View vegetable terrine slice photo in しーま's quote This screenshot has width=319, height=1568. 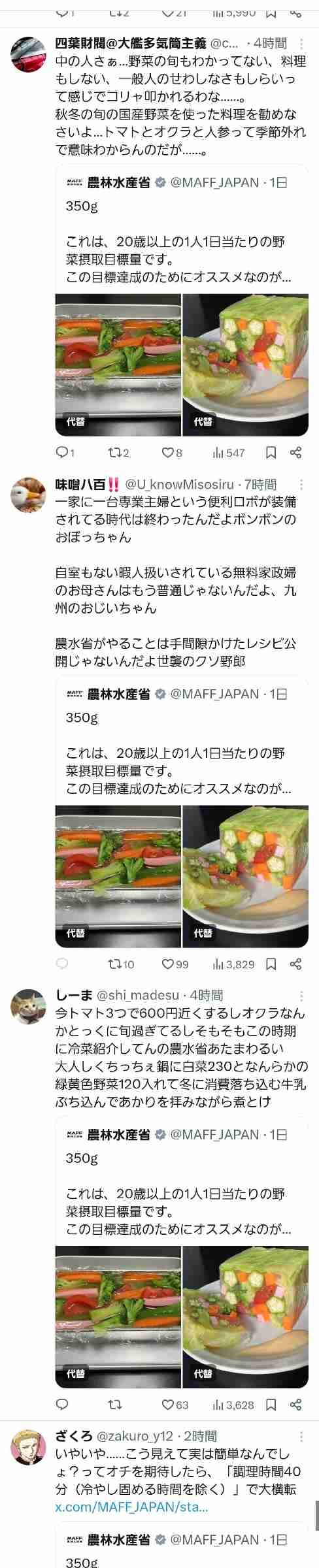pos(246,1317)
